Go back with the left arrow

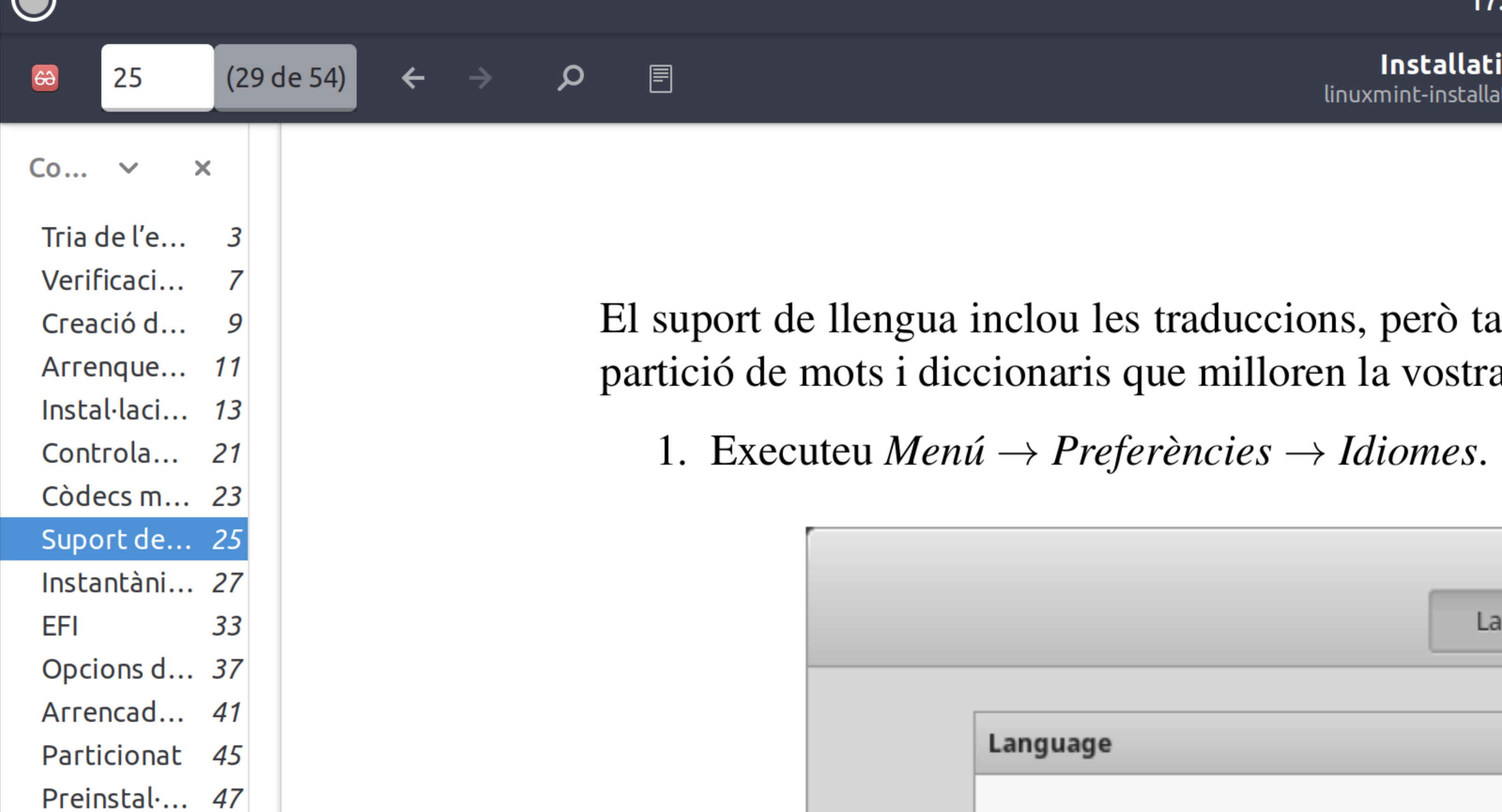click(x=413, y=77)
